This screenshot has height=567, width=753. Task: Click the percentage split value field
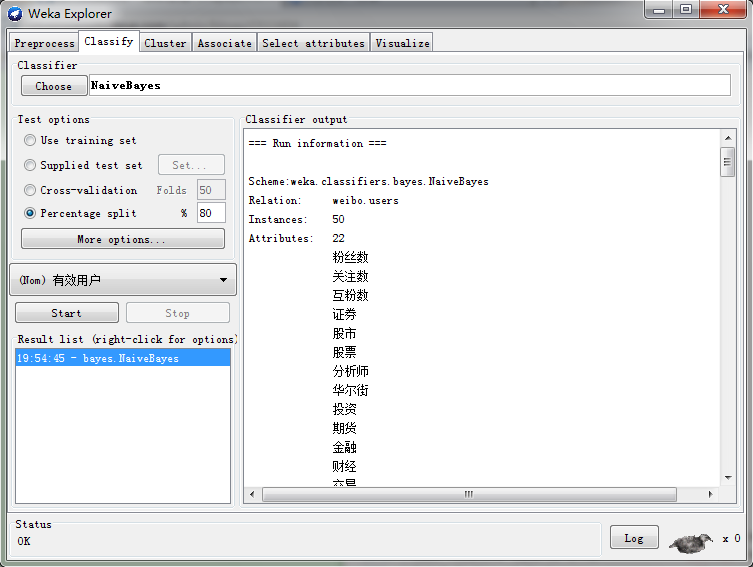click(211, 213)
